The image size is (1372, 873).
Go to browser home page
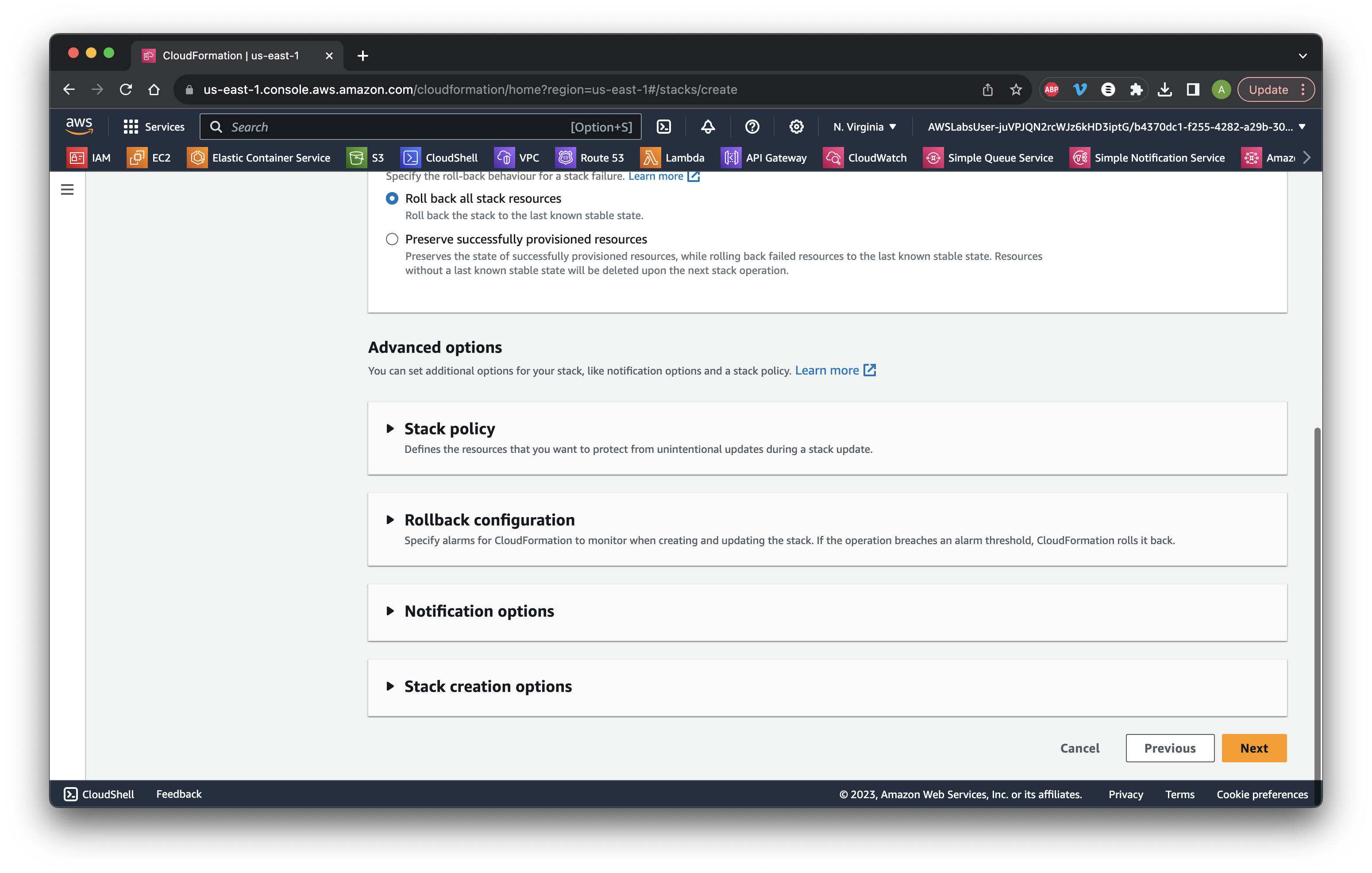click(x=154, y=89)
